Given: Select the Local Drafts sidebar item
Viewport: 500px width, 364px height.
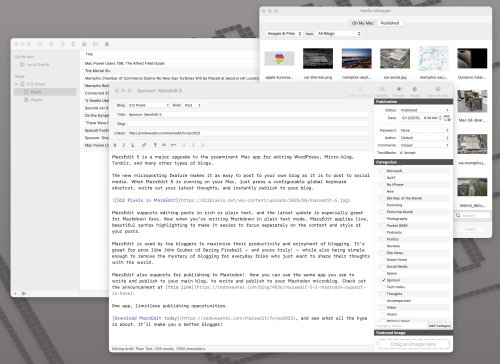Looking at the screenshot, I should tap(38, 65).
